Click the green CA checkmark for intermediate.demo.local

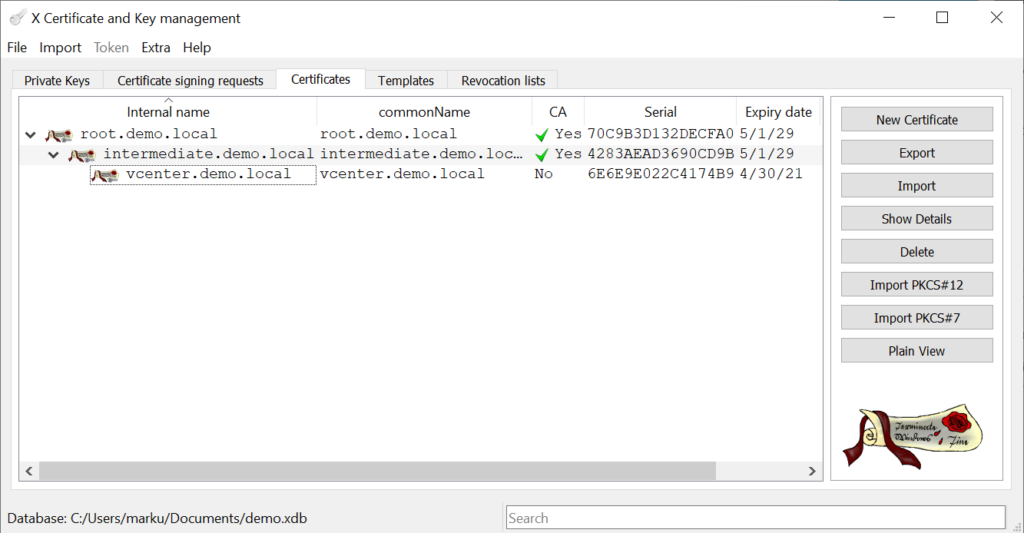(x=542, y=154)
